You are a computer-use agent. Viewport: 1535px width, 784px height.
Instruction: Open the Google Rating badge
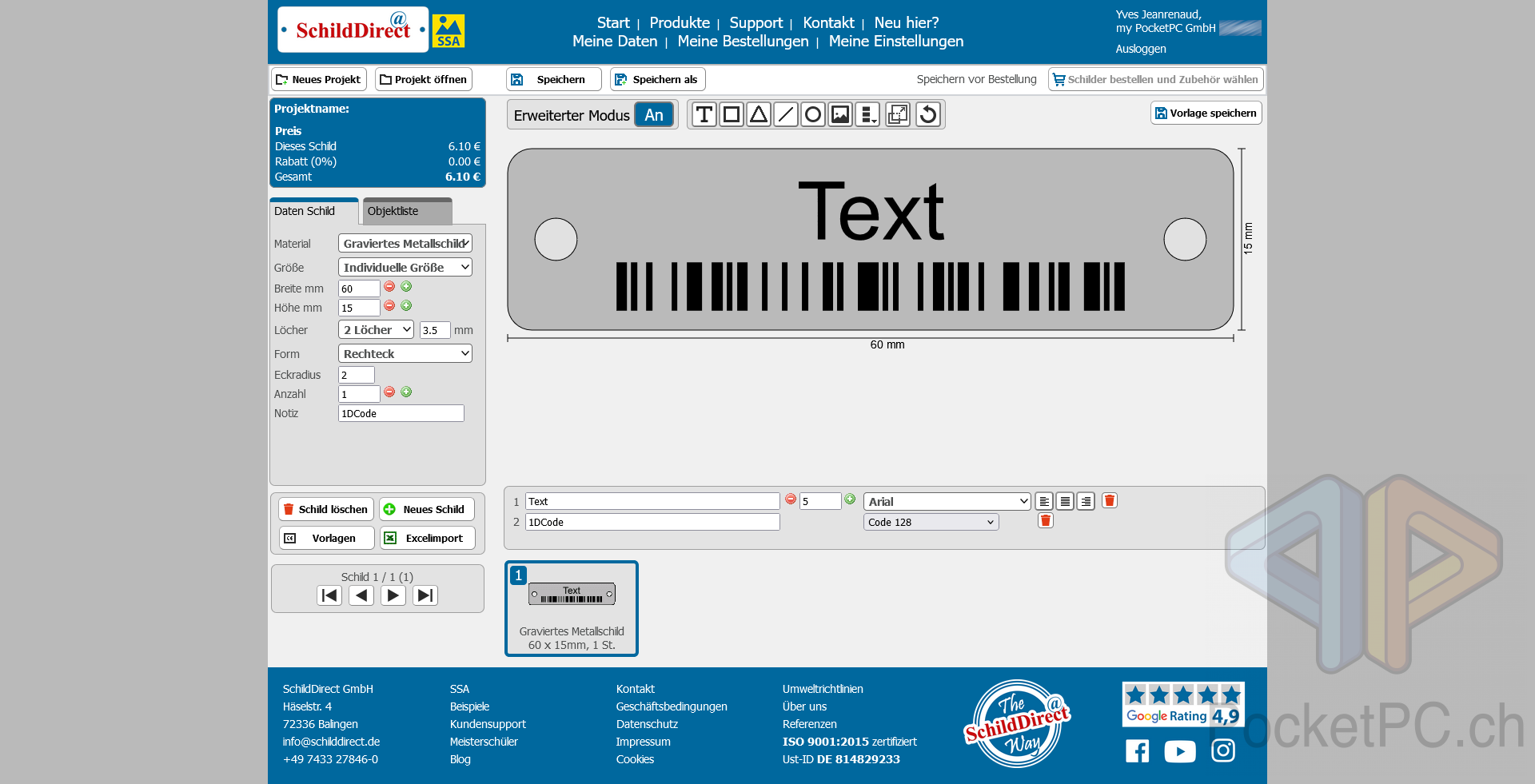coord(1183,704)
